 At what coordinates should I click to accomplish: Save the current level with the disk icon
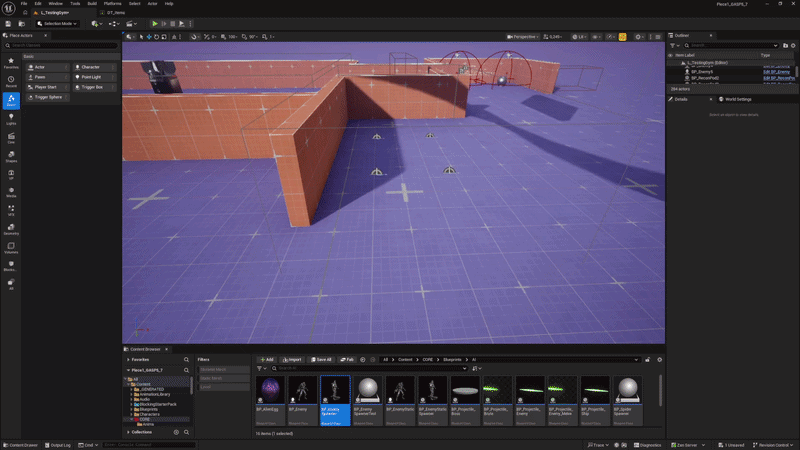10,23
